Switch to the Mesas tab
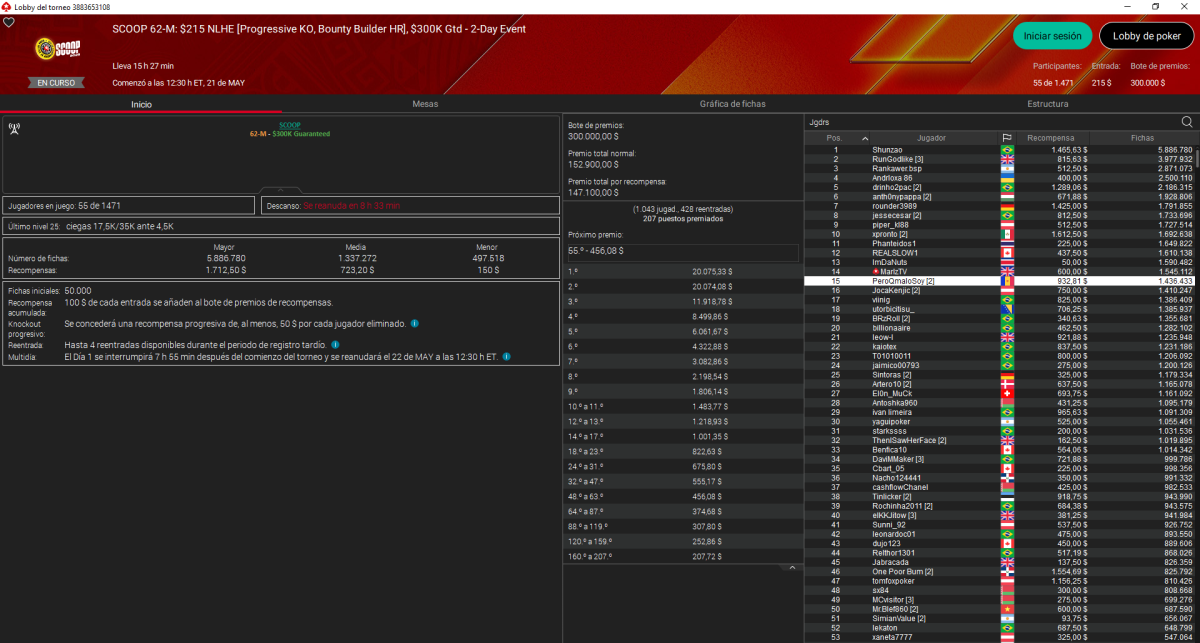 [x=424, y=104]
